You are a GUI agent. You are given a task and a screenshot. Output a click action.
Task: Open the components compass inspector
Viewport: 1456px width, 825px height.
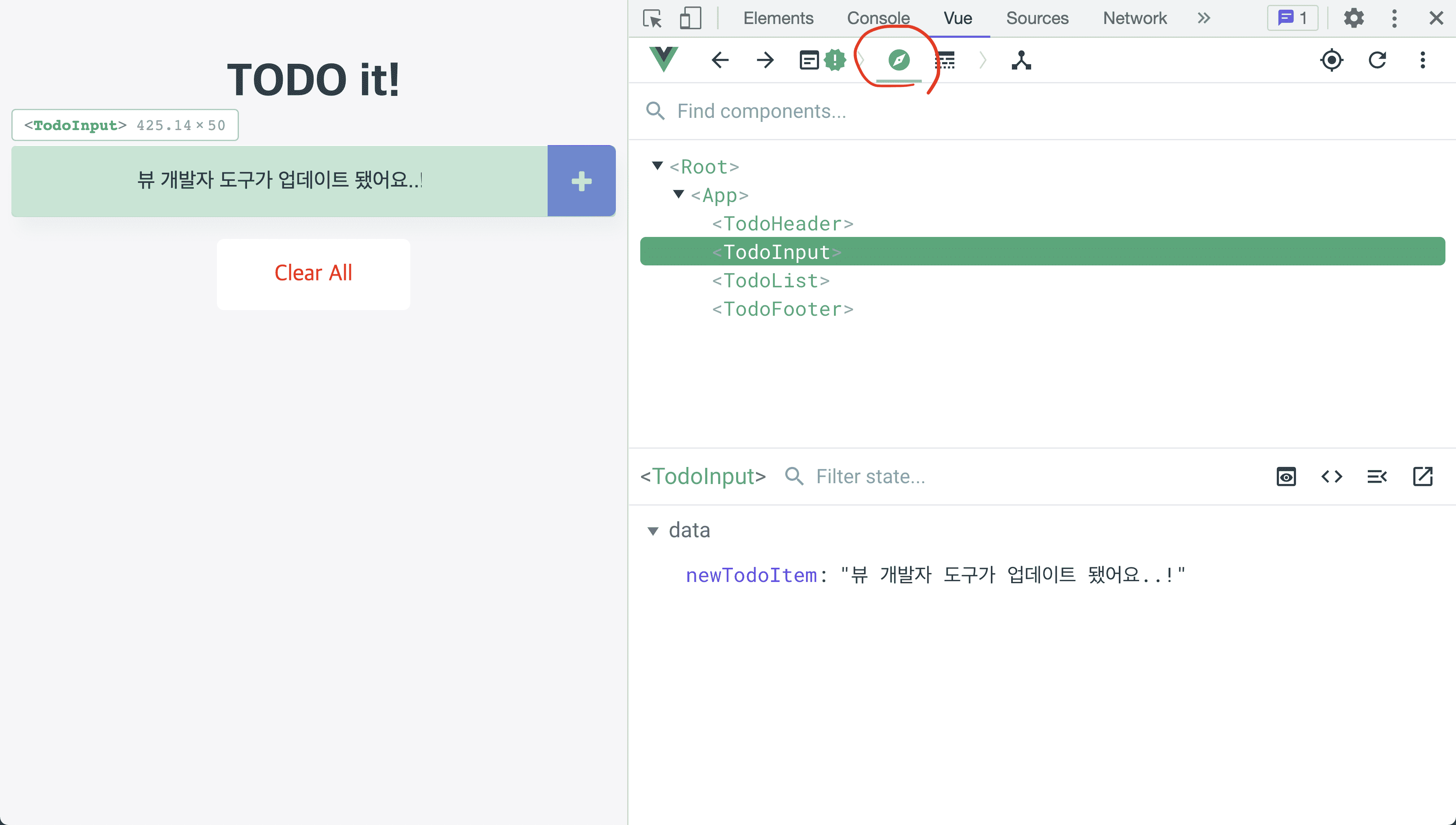(x=899, y=59)
